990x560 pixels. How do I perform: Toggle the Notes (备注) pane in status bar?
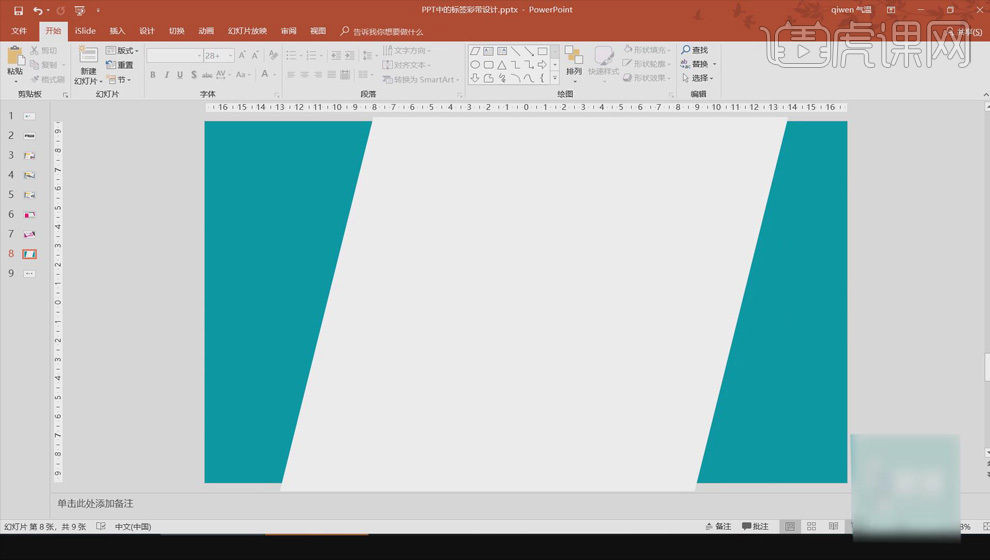point(718,526)
